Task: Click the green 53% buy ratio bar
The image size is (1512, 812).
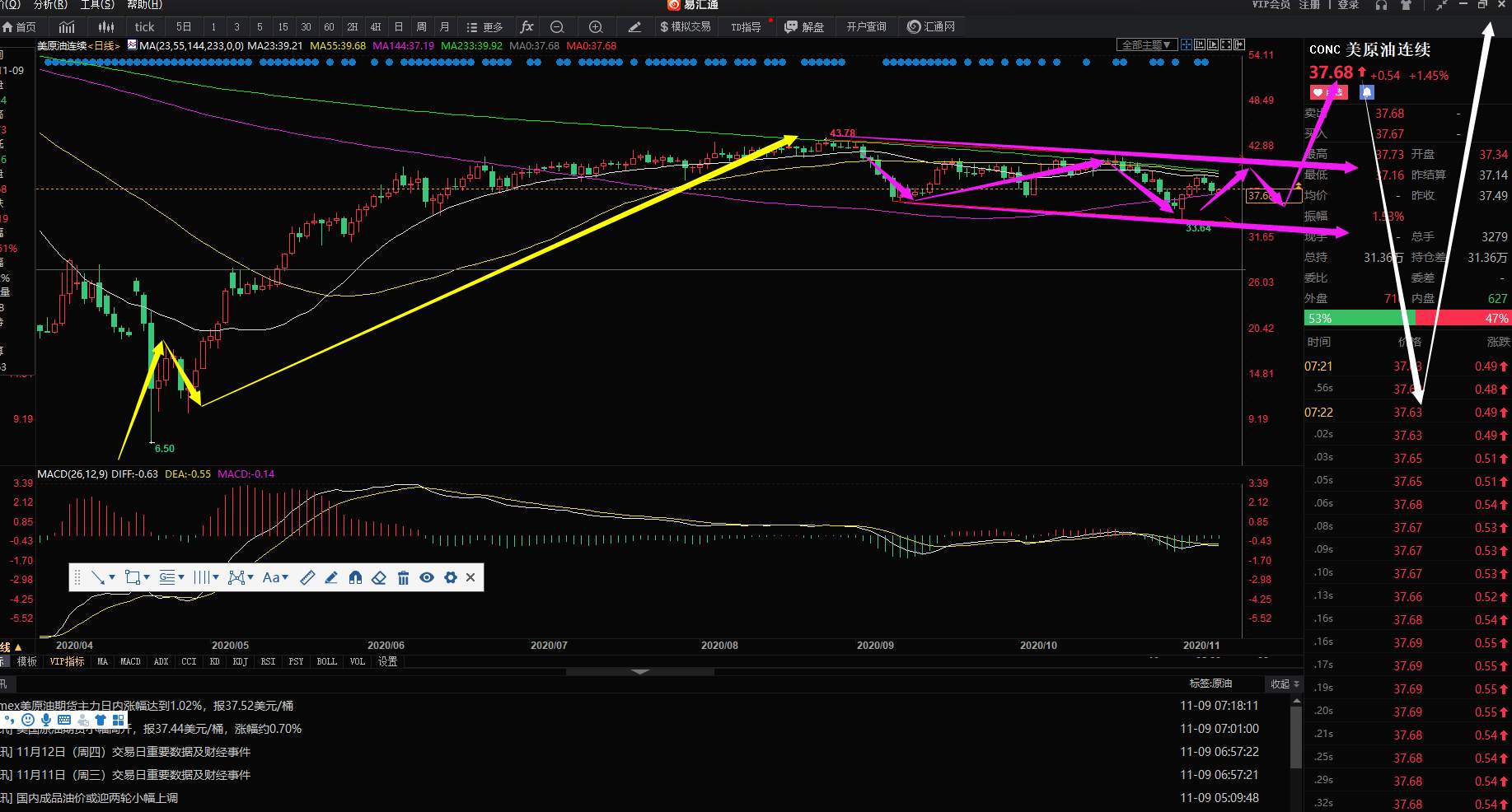Action: click(x=1359, y=318)
